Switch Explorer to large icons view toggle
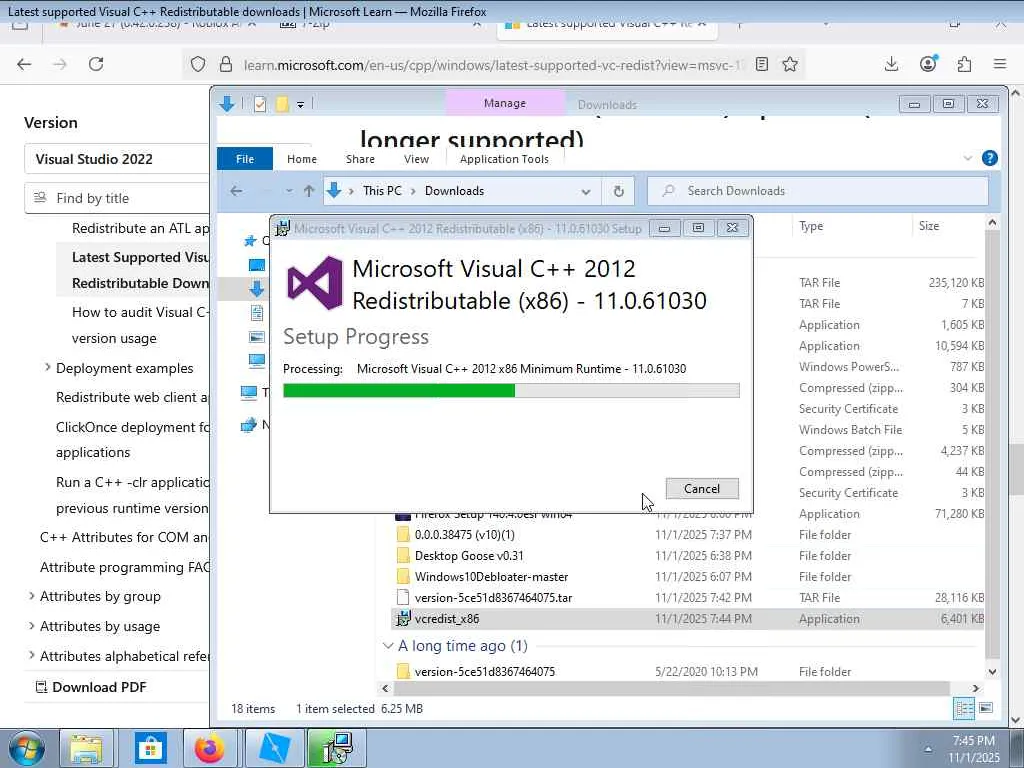Screen dimensions: 1024x768 point(986,709)
